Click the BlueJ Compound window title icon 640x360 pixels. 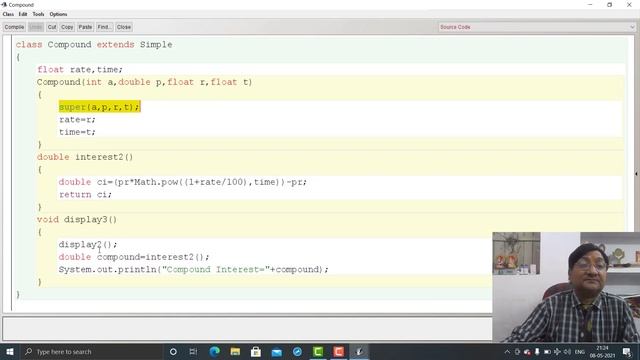coord(4,4)
